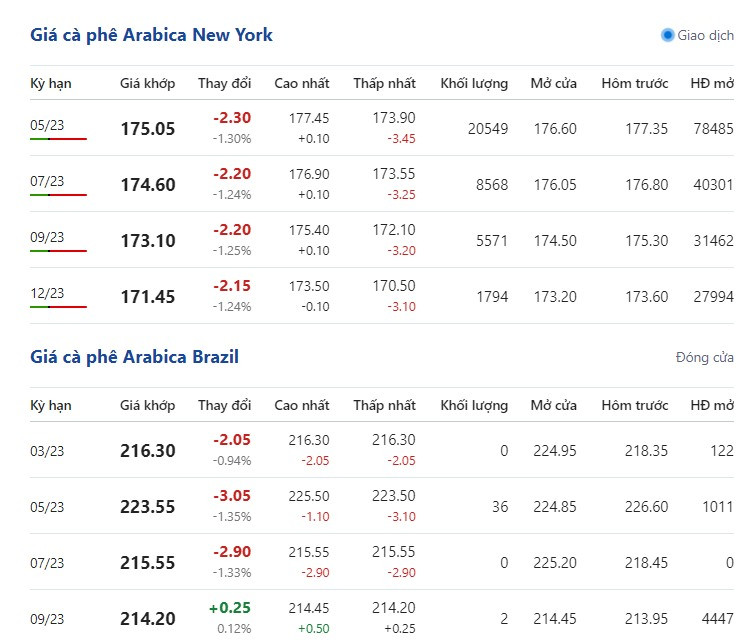Screen dimensions: 756x644
Task: Click the 175.05 matched price
Action: pyautogui.click(x=148, y=129)
